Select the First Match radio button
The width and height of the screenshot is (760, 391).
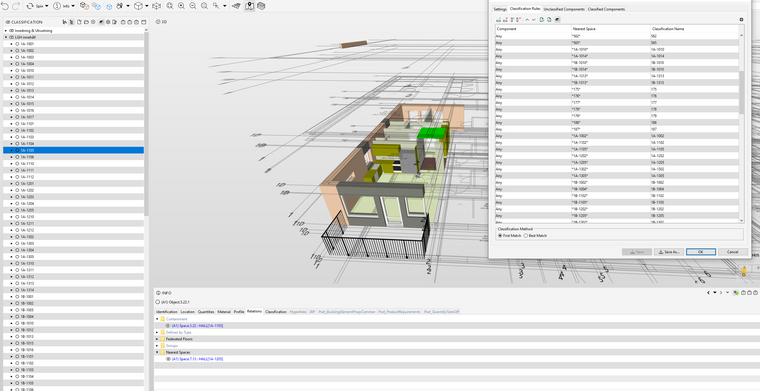click(x=500, y=235)
